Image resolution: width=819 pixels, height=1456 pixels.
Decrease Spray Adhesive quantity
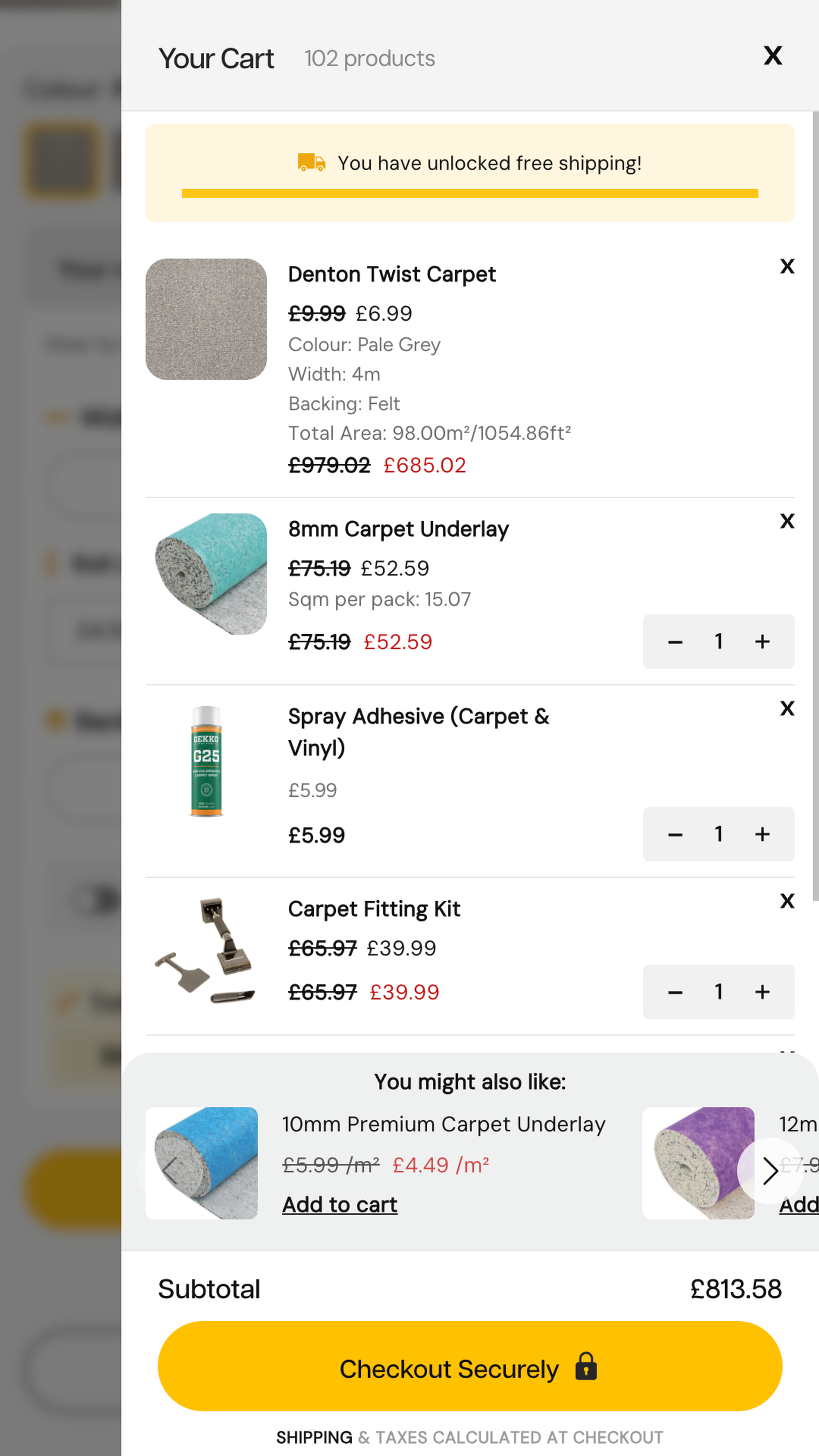point(675,834)
